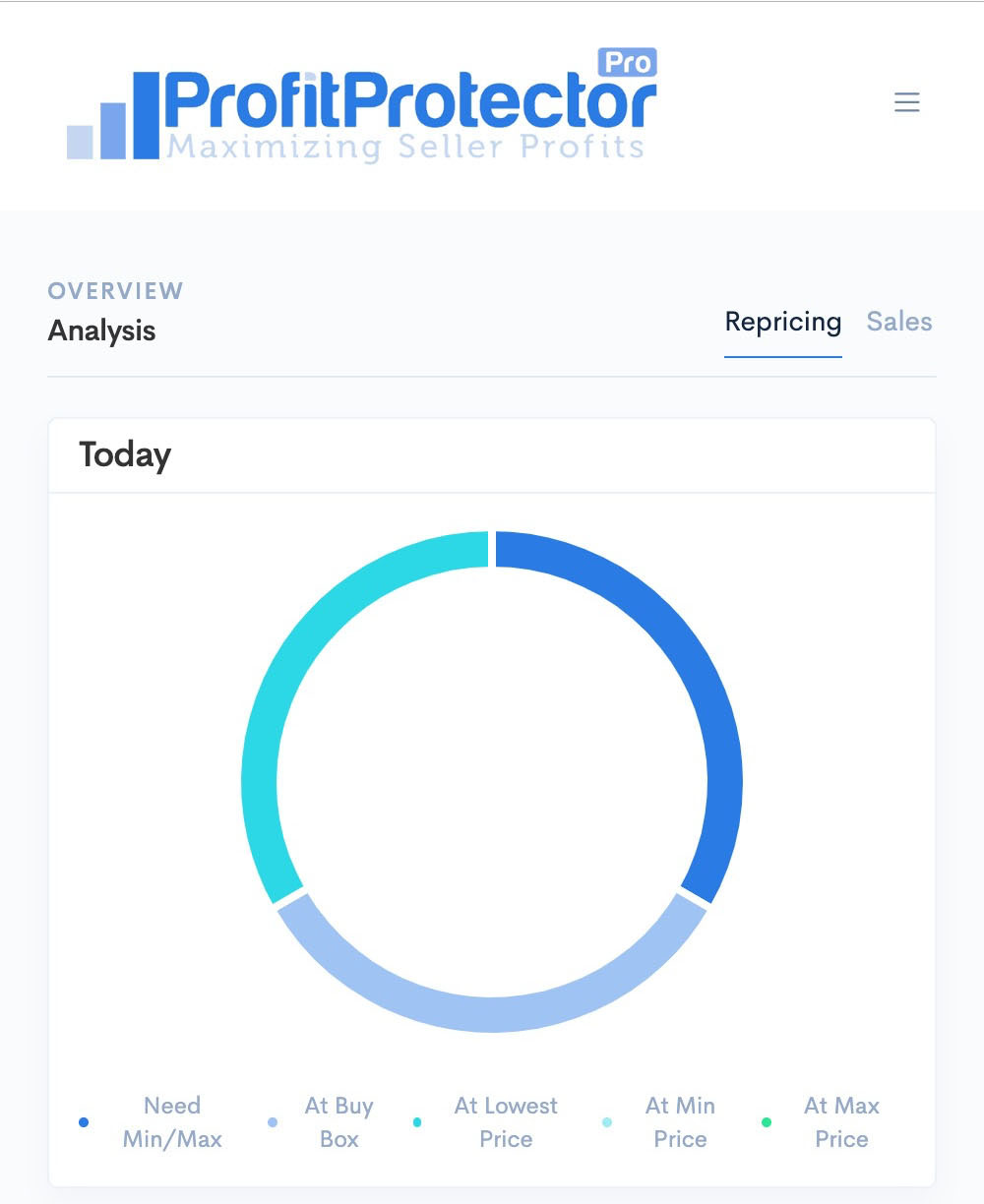This screenshot has height=1204, width=984.
Task: Click the Today card title
Action: 124,453
